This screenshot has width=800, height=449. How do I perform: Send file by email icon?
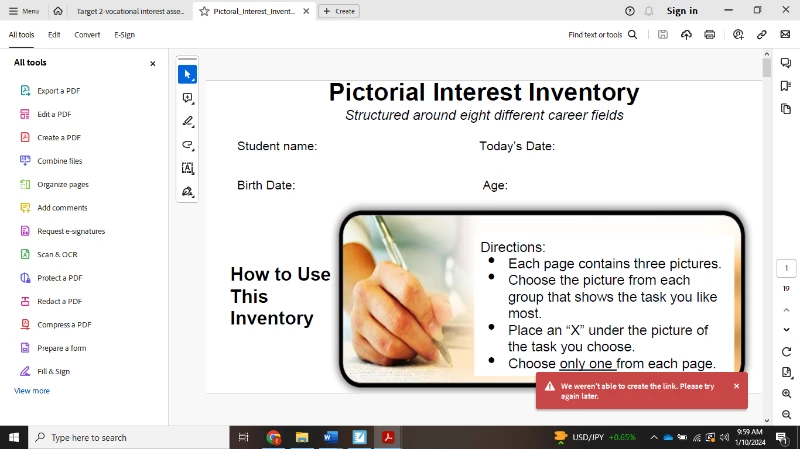[x=785, y=35]
